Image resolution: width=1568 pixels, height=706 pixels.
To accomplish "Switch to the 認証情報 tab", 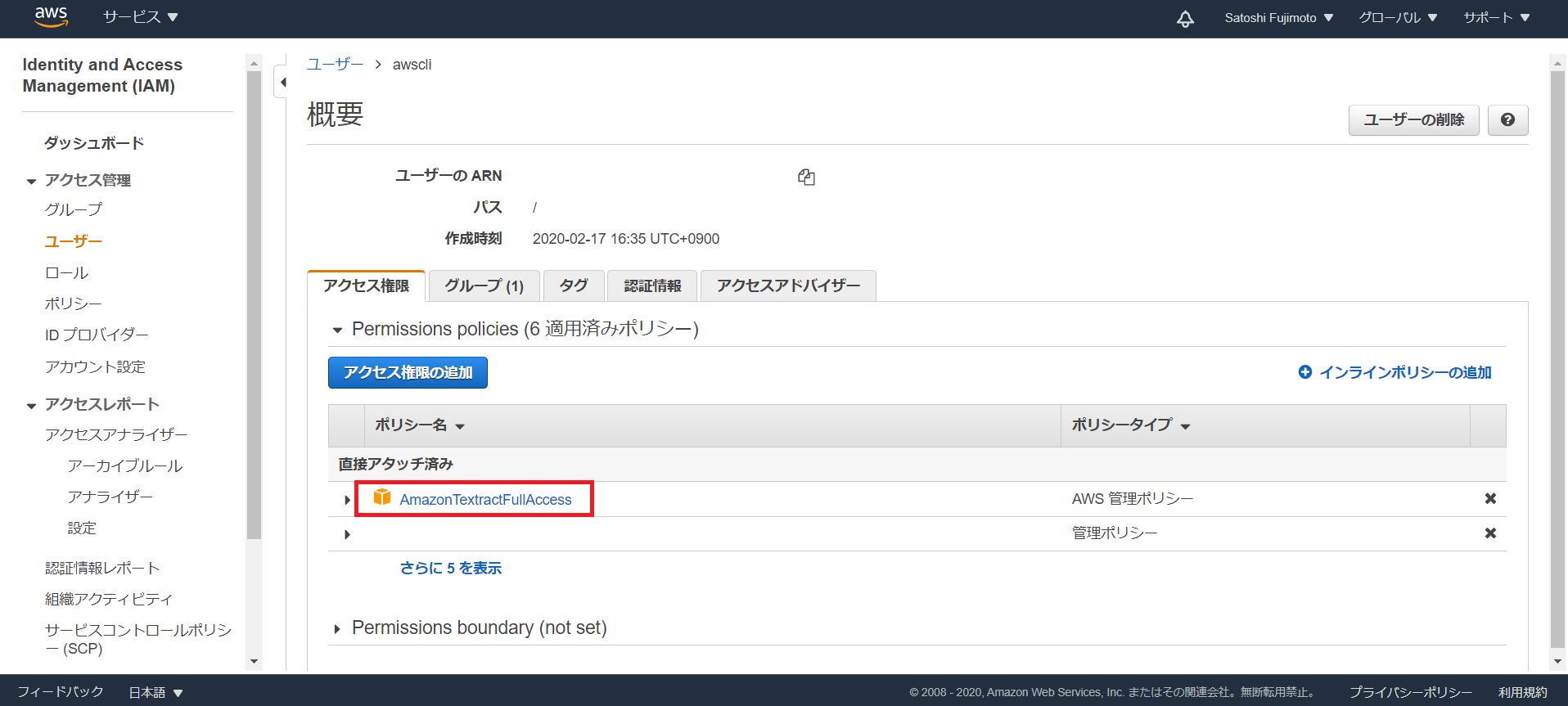I will [652, 286].
